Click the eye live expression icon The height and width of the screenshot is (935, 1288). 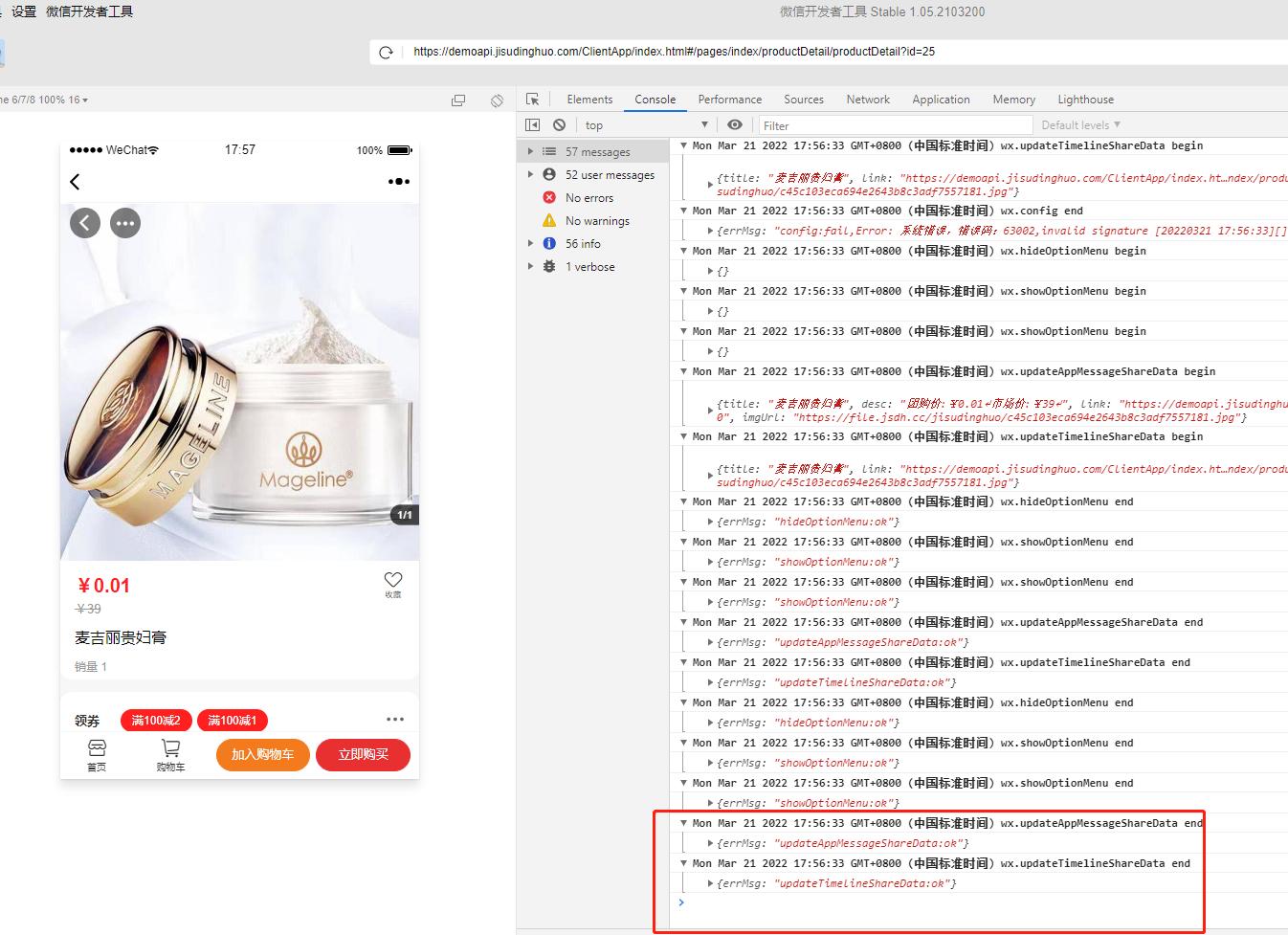pyautogui.click(x=735, y=125)
